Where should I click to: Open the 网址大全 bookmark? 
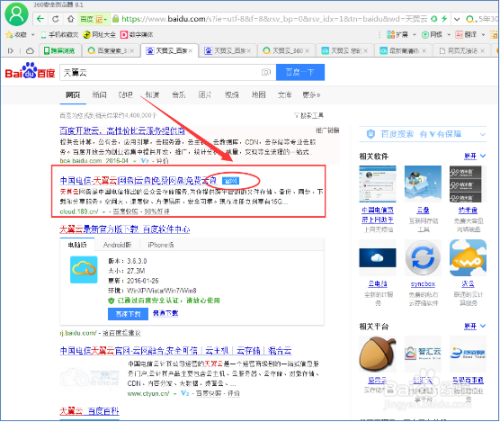(x=99, y=35)
